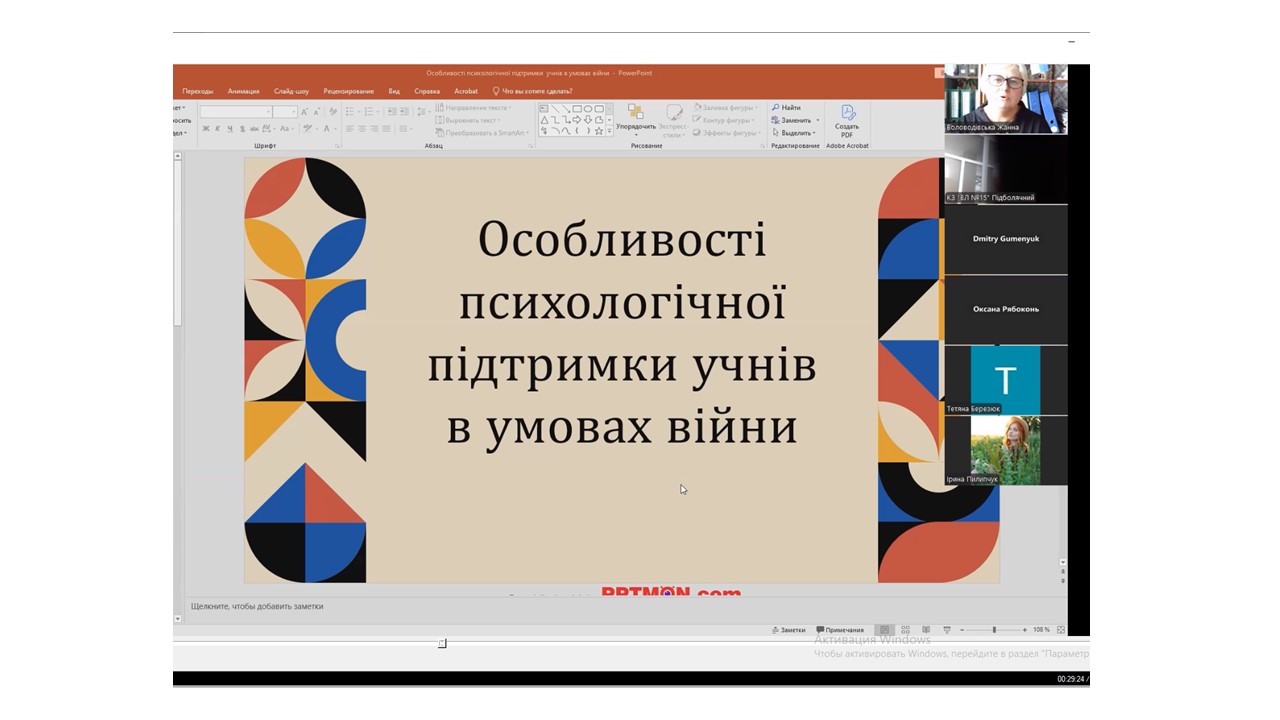1280x720 pixels.
Task: Click the bulleted list icon
Action: point(352,111)
